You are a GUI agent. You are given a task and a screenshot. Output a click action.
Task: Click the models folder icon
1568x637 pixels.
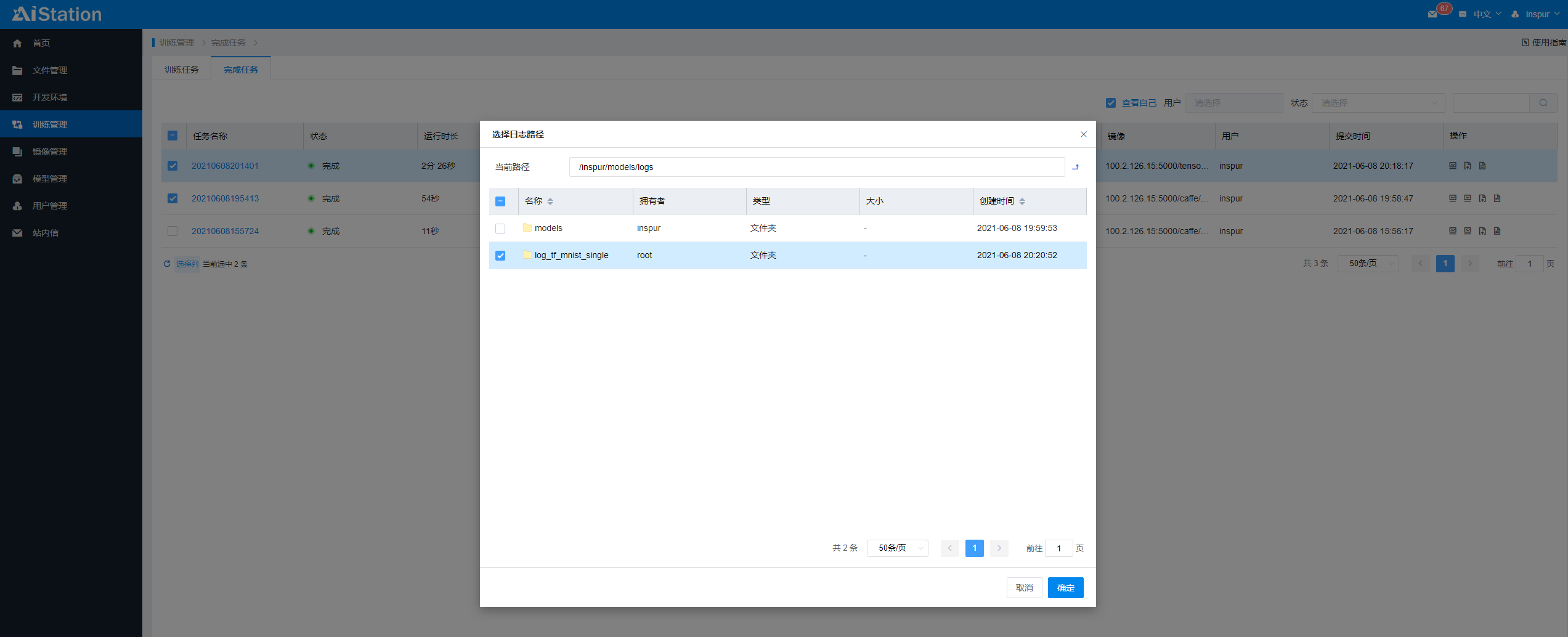click(527, 228)
